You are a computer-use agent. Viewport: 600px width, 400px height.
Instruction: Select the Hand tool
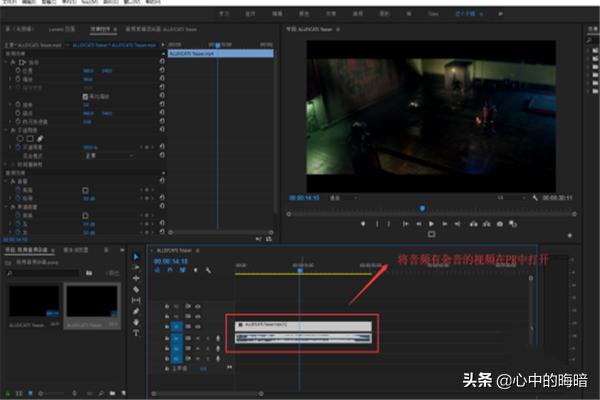click(136, 322)
